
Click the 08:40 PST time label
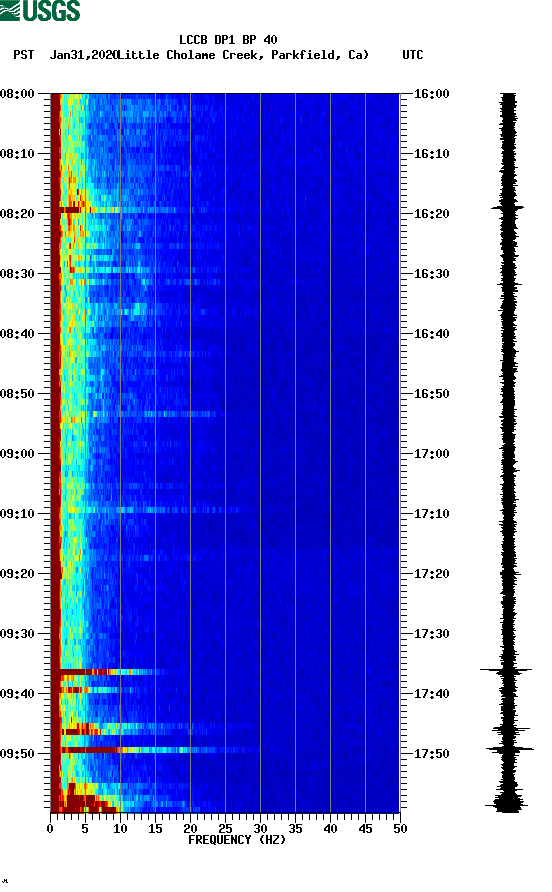[17, 334]
